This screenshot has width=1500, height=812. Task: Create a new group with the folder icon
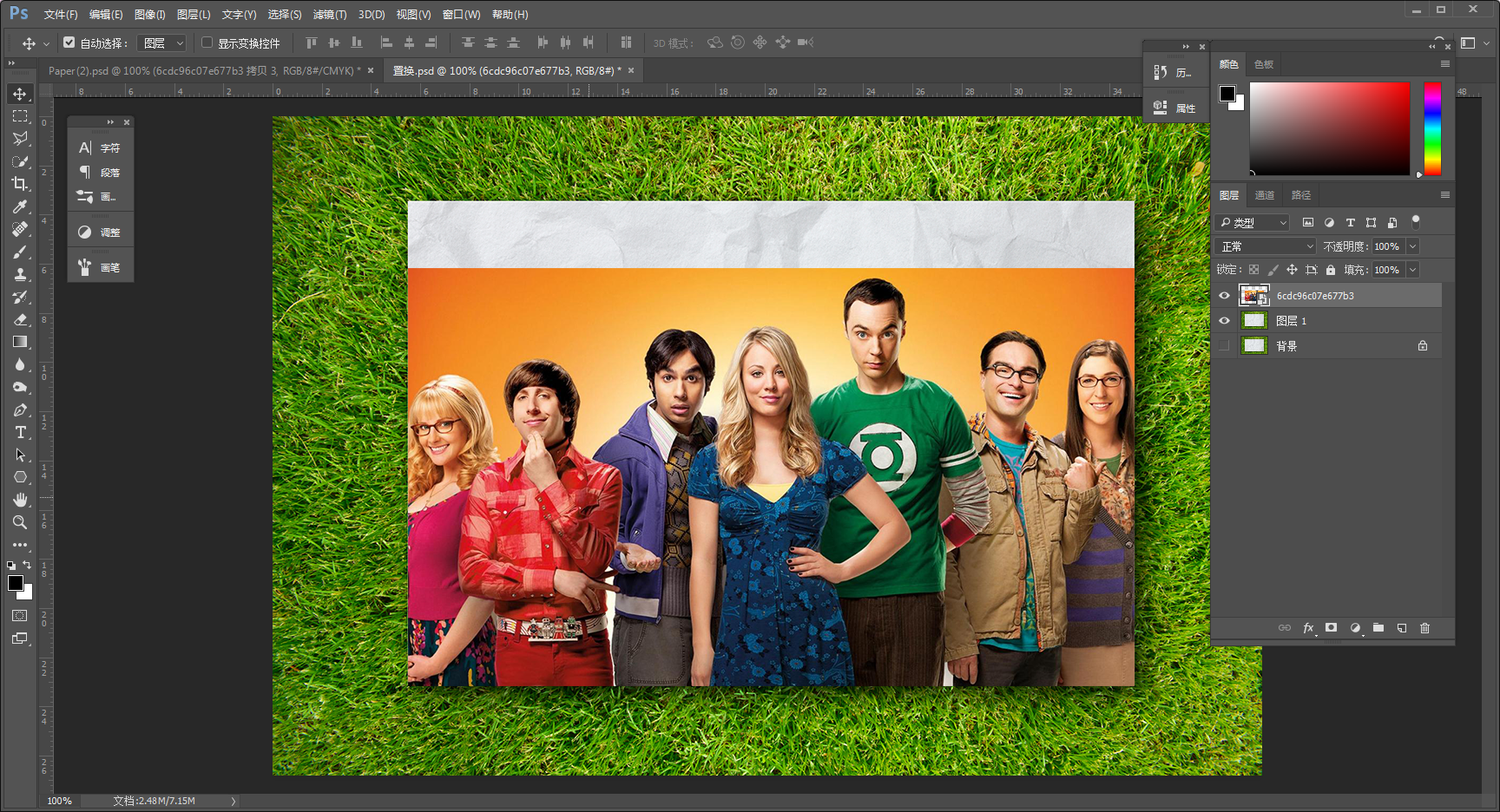coord(1378,628)
